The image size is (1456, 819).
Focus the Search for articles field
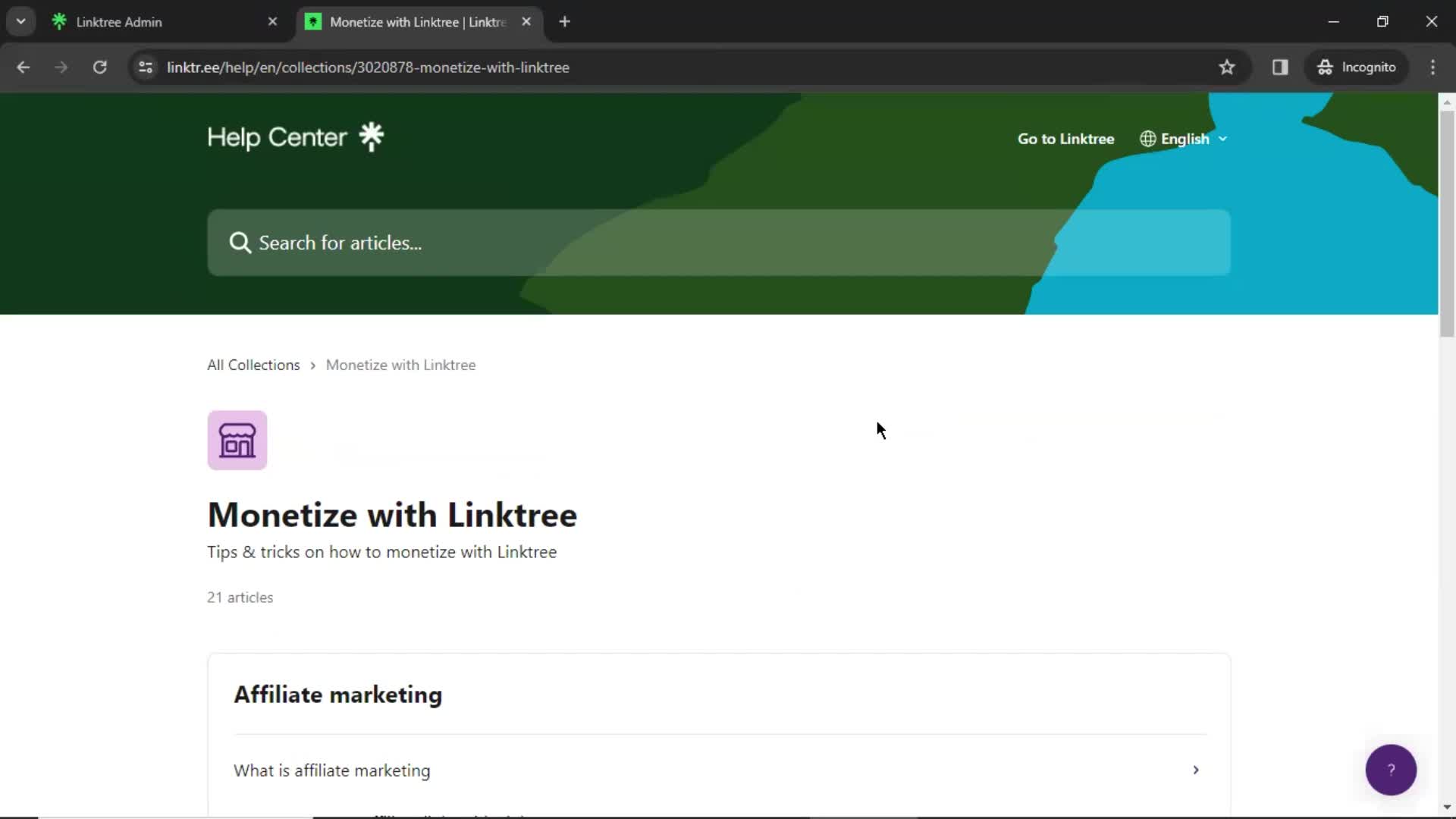pos(719,243)
